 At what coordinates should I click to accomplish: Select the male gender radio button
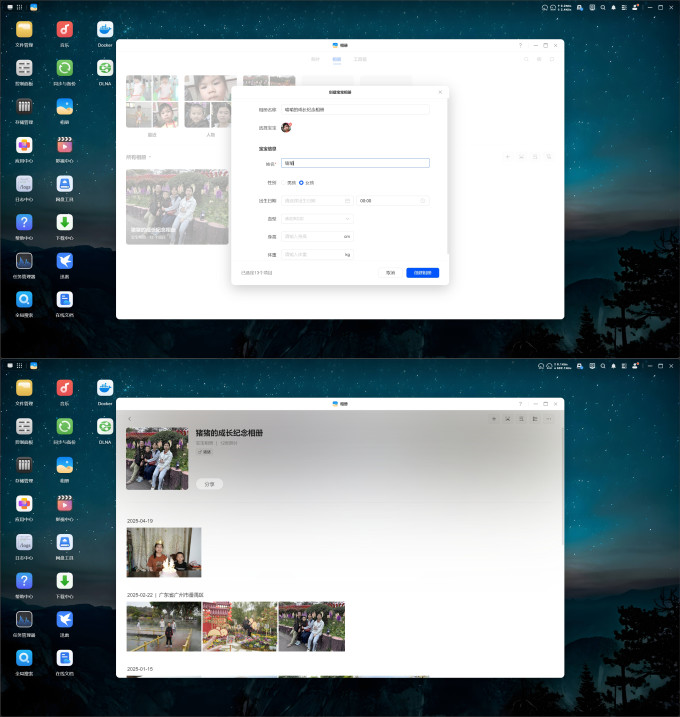click(284, 183)
